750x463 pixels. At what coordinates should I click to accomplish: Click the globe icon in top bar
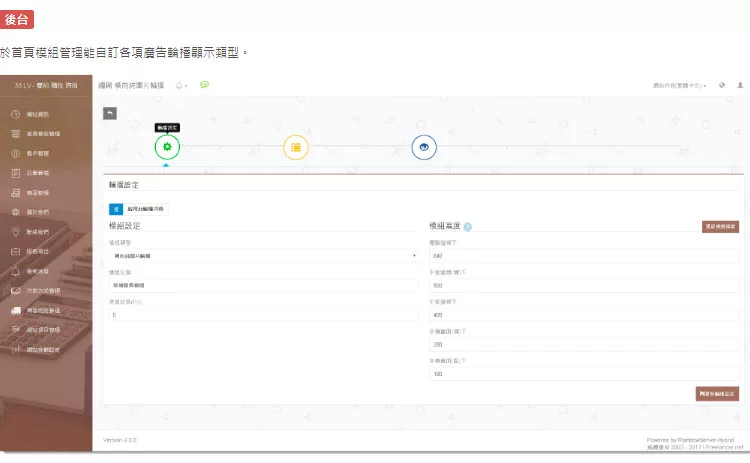722,85
